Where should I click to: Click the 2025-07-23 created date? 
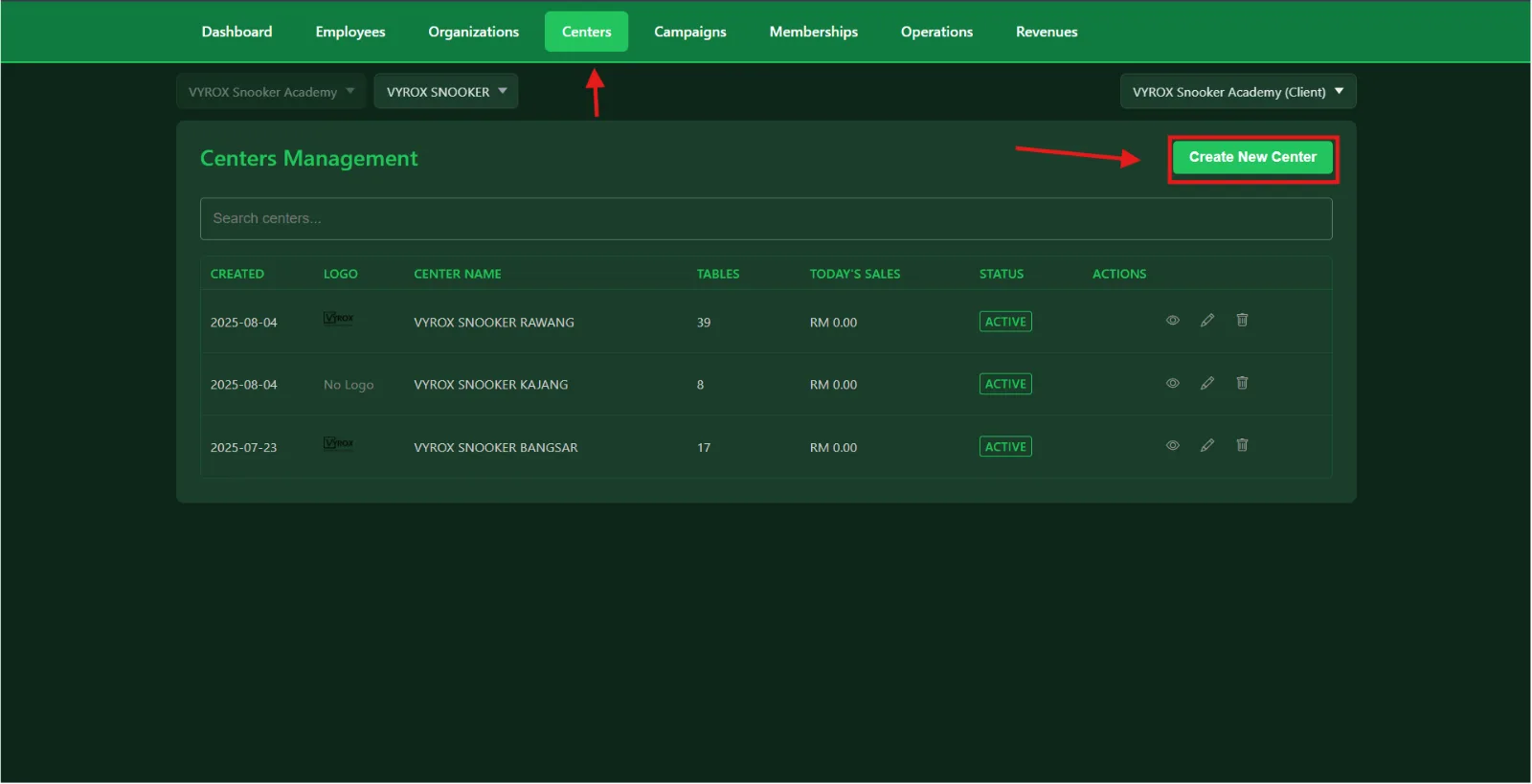tap(244, 448)
